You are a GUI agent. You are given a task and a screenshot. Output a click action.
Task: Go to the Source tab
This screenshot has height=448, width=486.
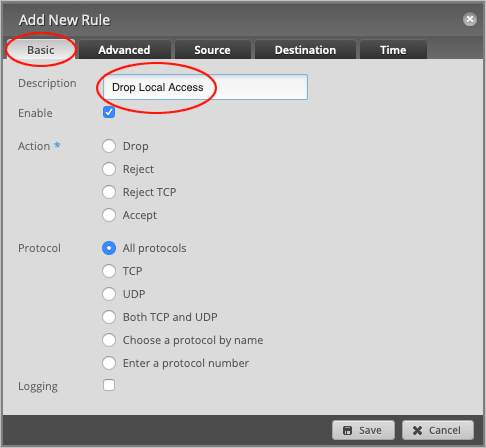point(212,50)
